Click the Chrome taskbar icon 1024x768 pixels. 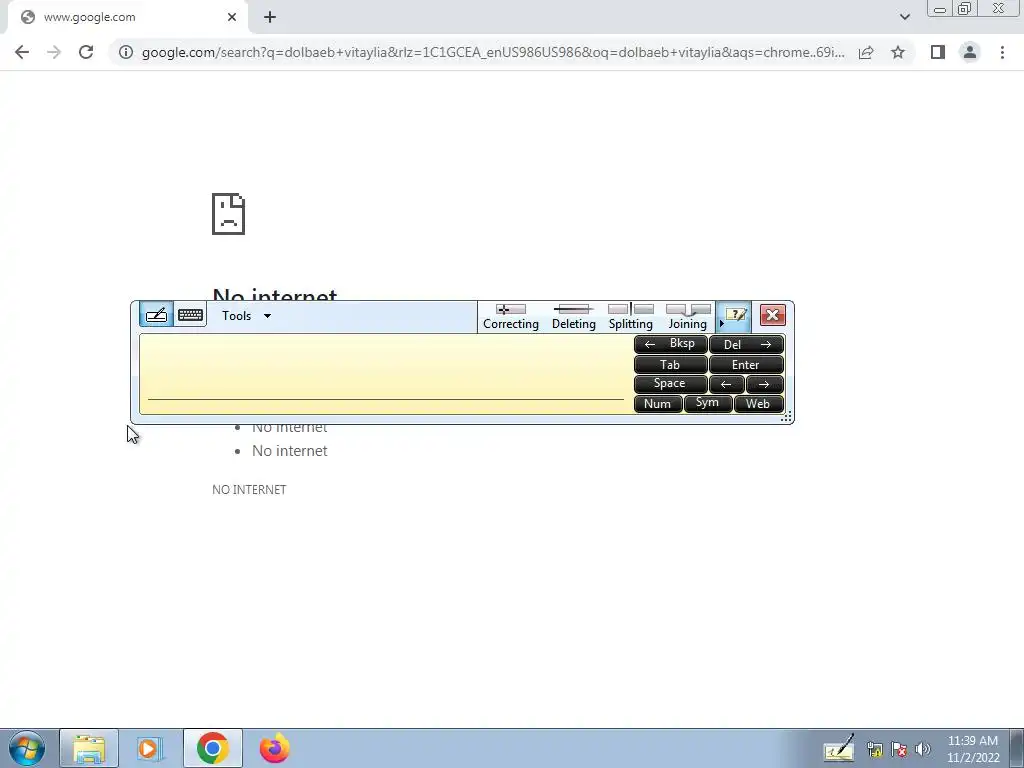pyautogui.click(x=212, y=748)
